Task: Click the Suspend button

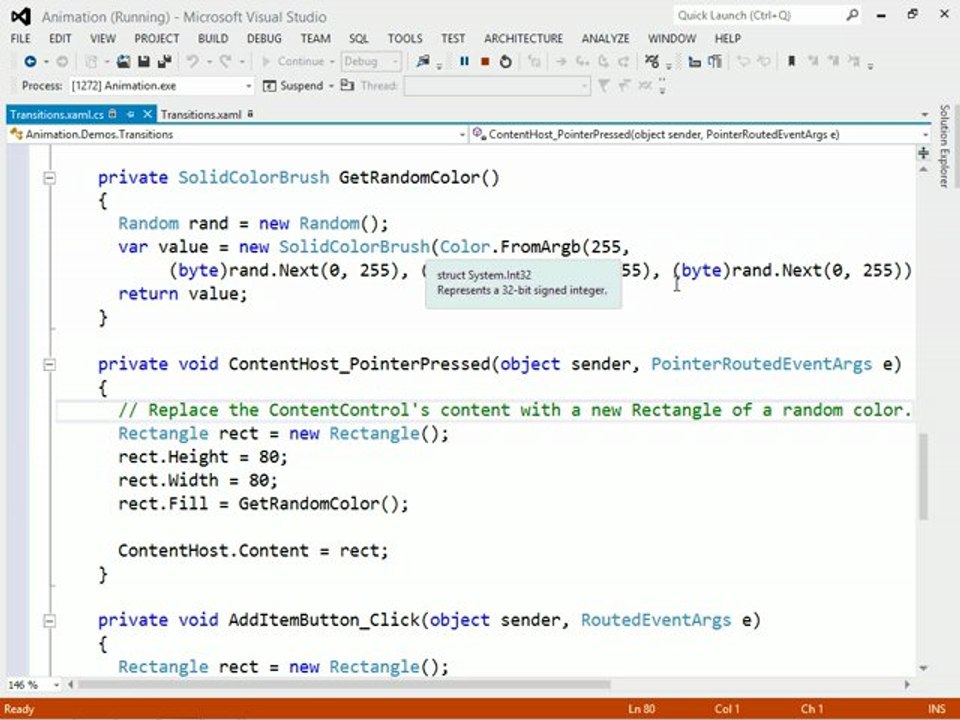Action: pos(294,86)
